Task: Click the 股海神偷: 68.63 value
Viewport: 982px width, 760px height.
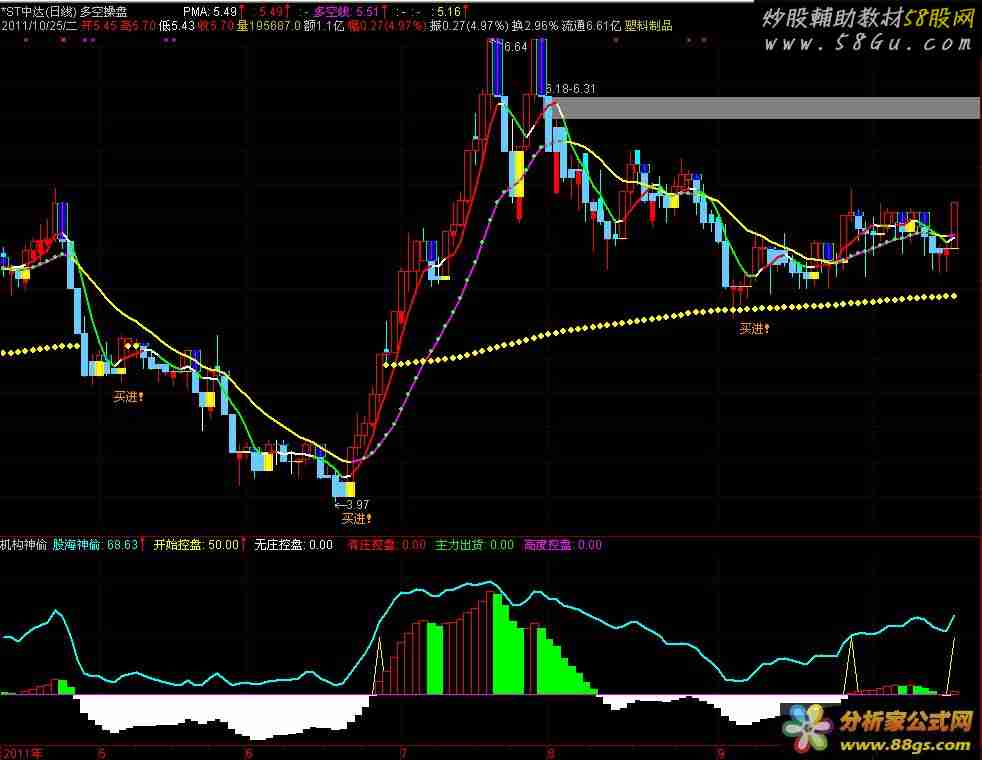Action: tap(95, 545)
